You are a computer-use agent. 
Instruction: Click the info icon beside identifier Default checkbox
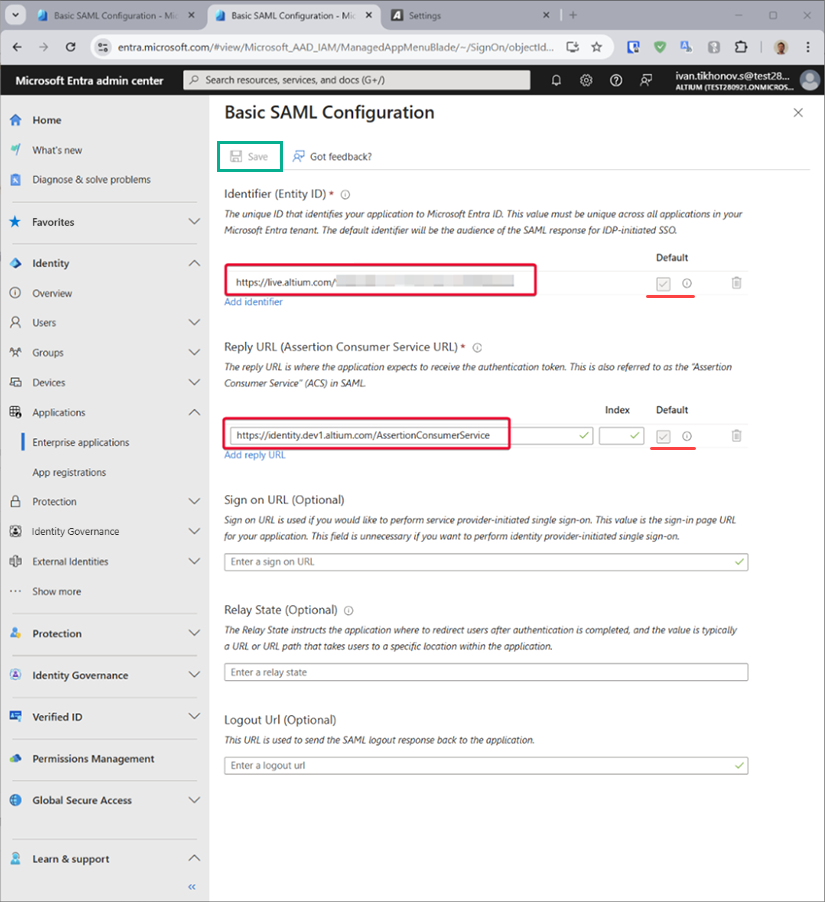pos(687,283)
